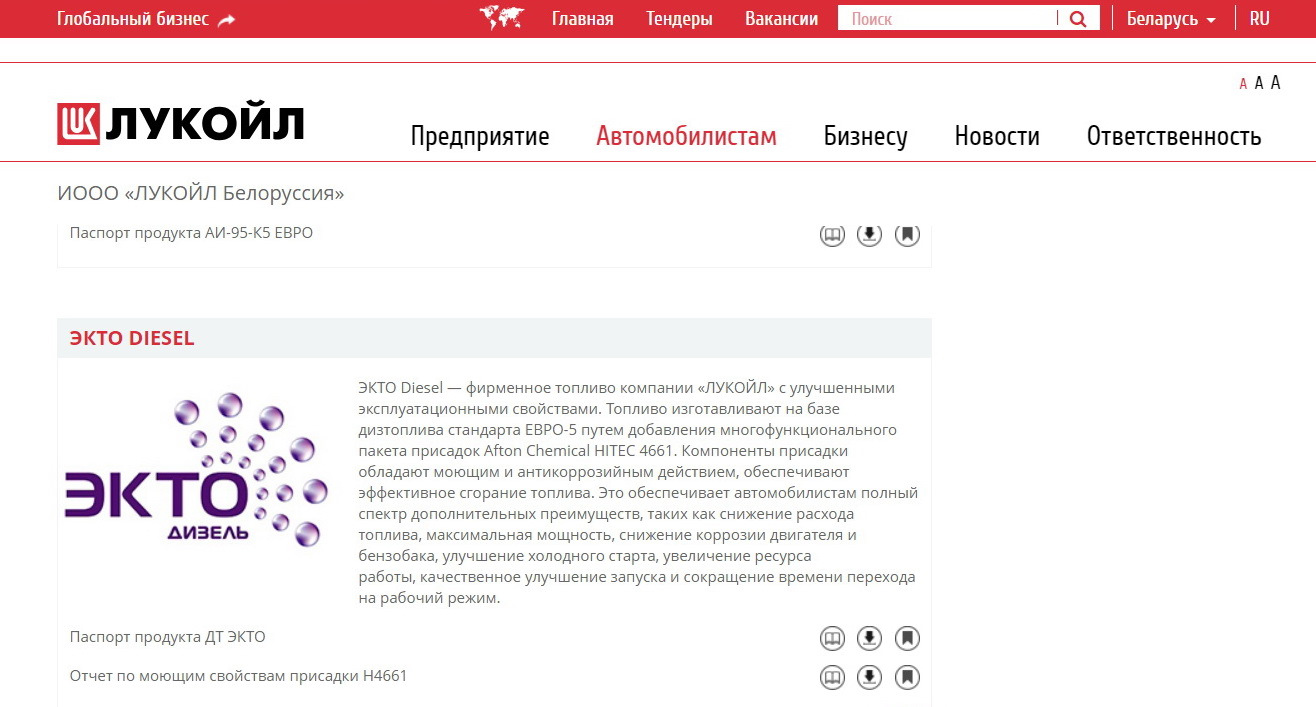Open read icon for Паспорт продукта ДТ ЭКТО
Viewport: 1316px width, 707px height.
[x=832, y=638]
